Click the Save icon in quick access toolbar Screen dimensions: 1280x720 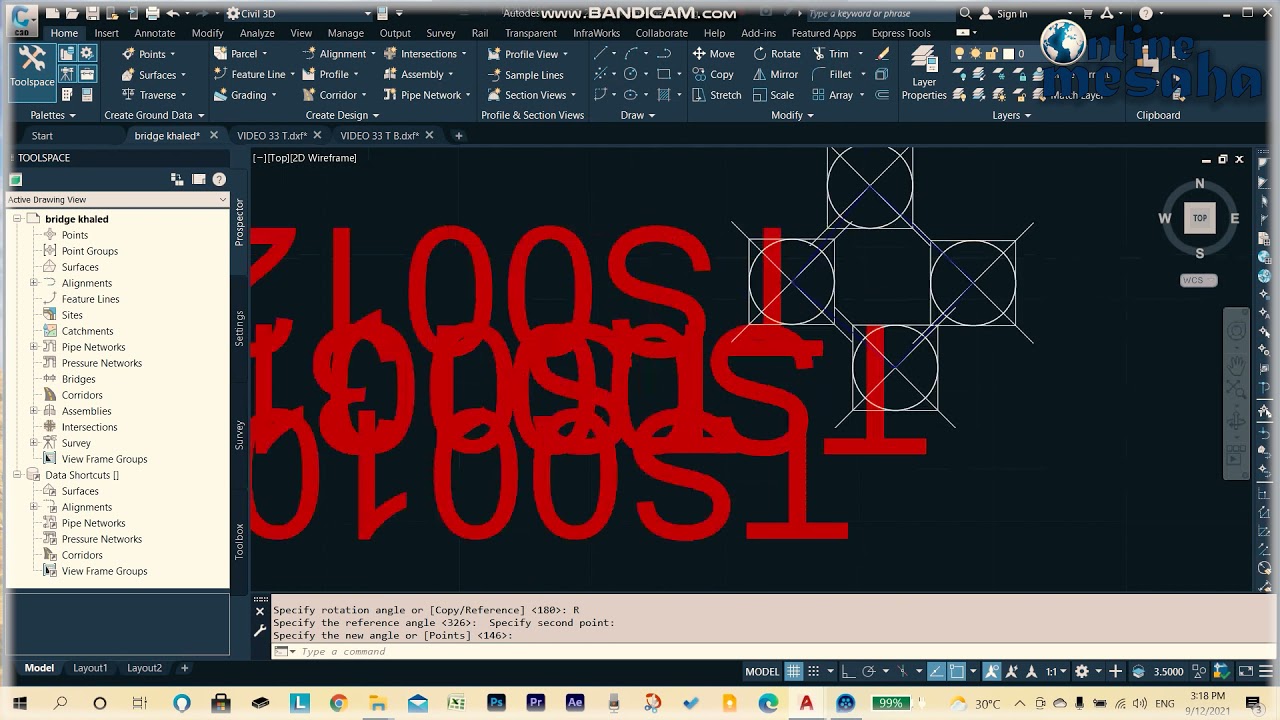coord(92,14)
